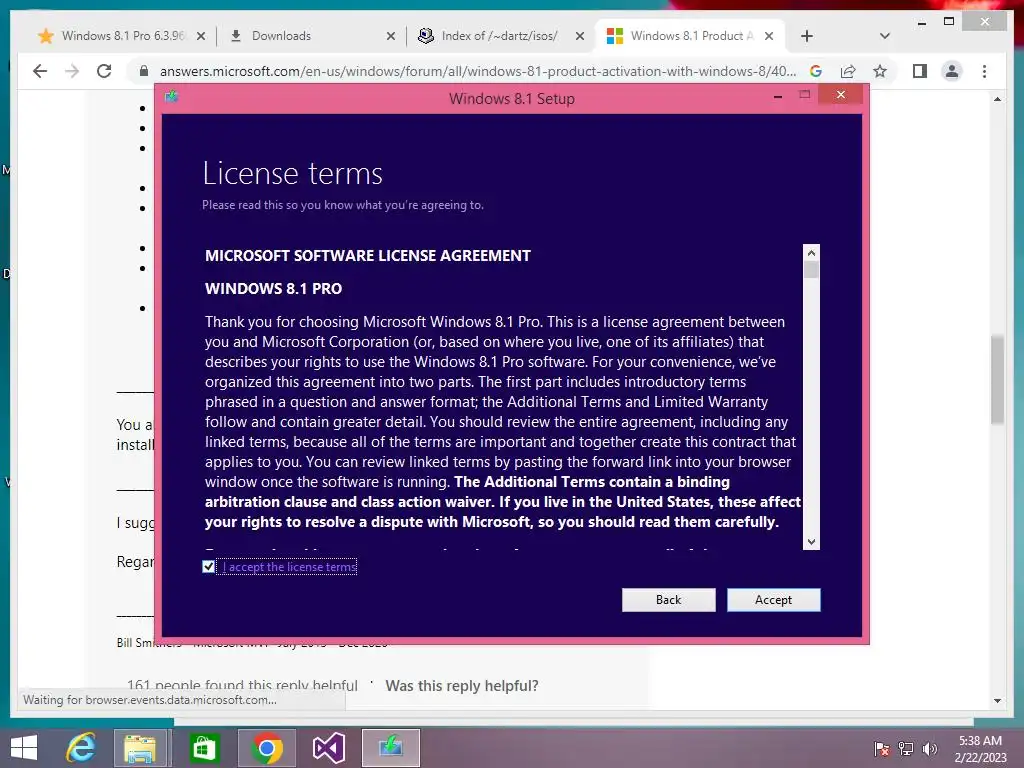This screenshot has height=768, width=1024.
Task: Click the site lock icon in address bar
Action: (144, 71)
